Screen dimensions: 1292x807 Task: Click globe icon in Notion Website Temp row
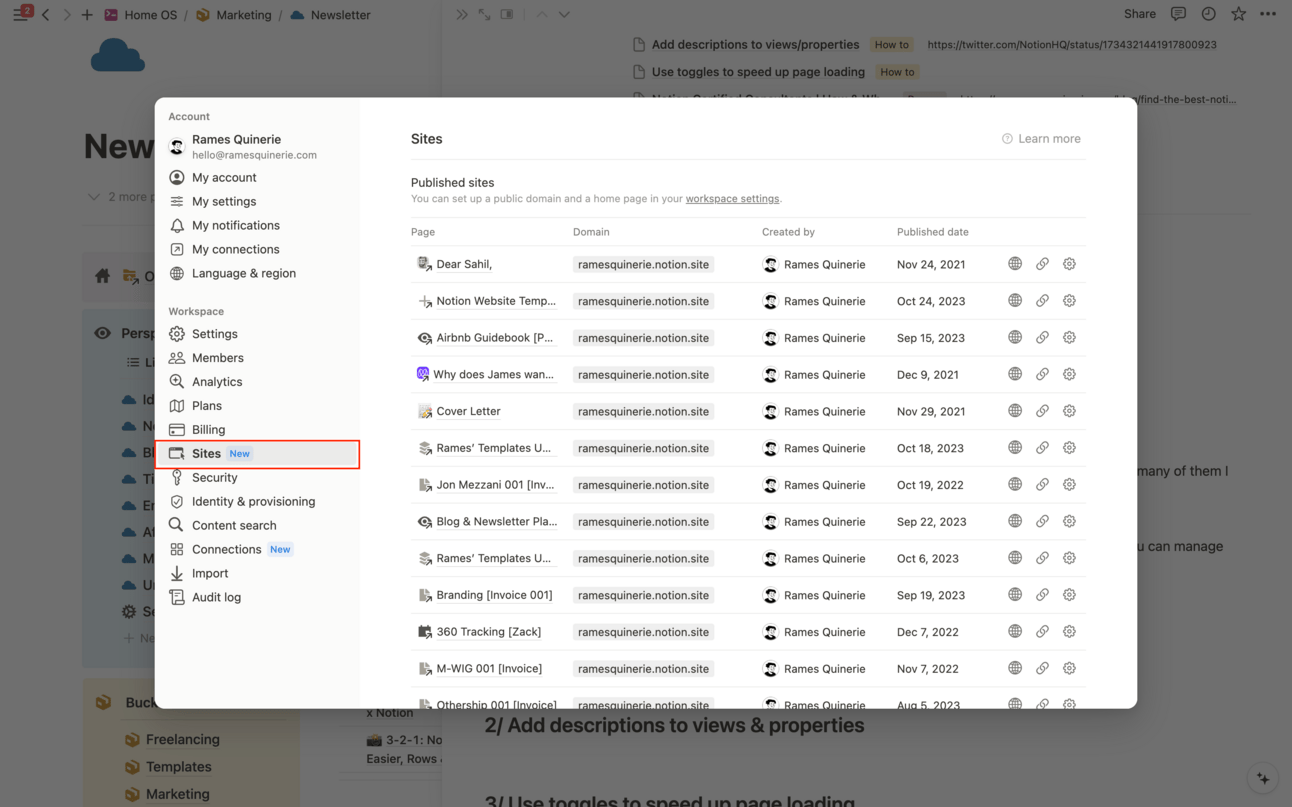(x=1015, y=300)
